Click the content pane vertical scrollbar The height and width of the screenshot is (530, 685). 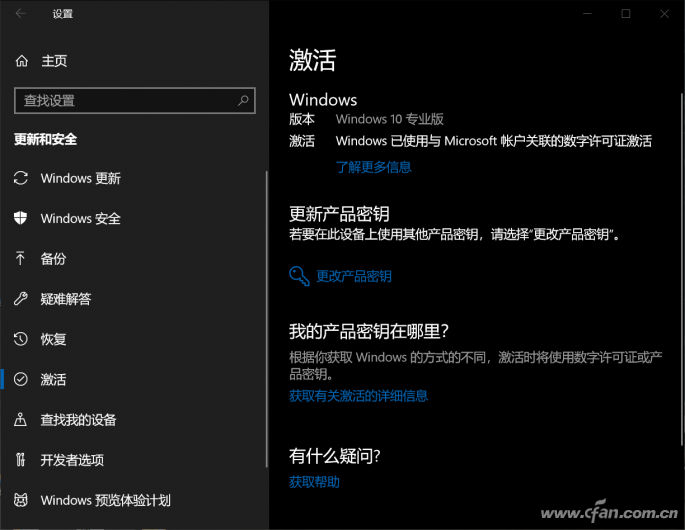682,269
